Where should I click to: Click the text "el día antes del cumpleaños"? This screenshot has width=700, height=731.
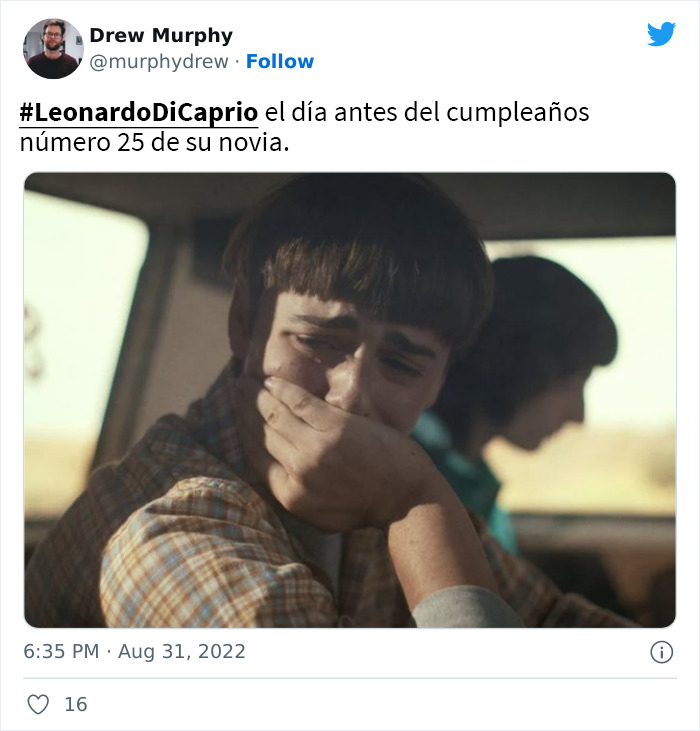[x=427, y=112]
